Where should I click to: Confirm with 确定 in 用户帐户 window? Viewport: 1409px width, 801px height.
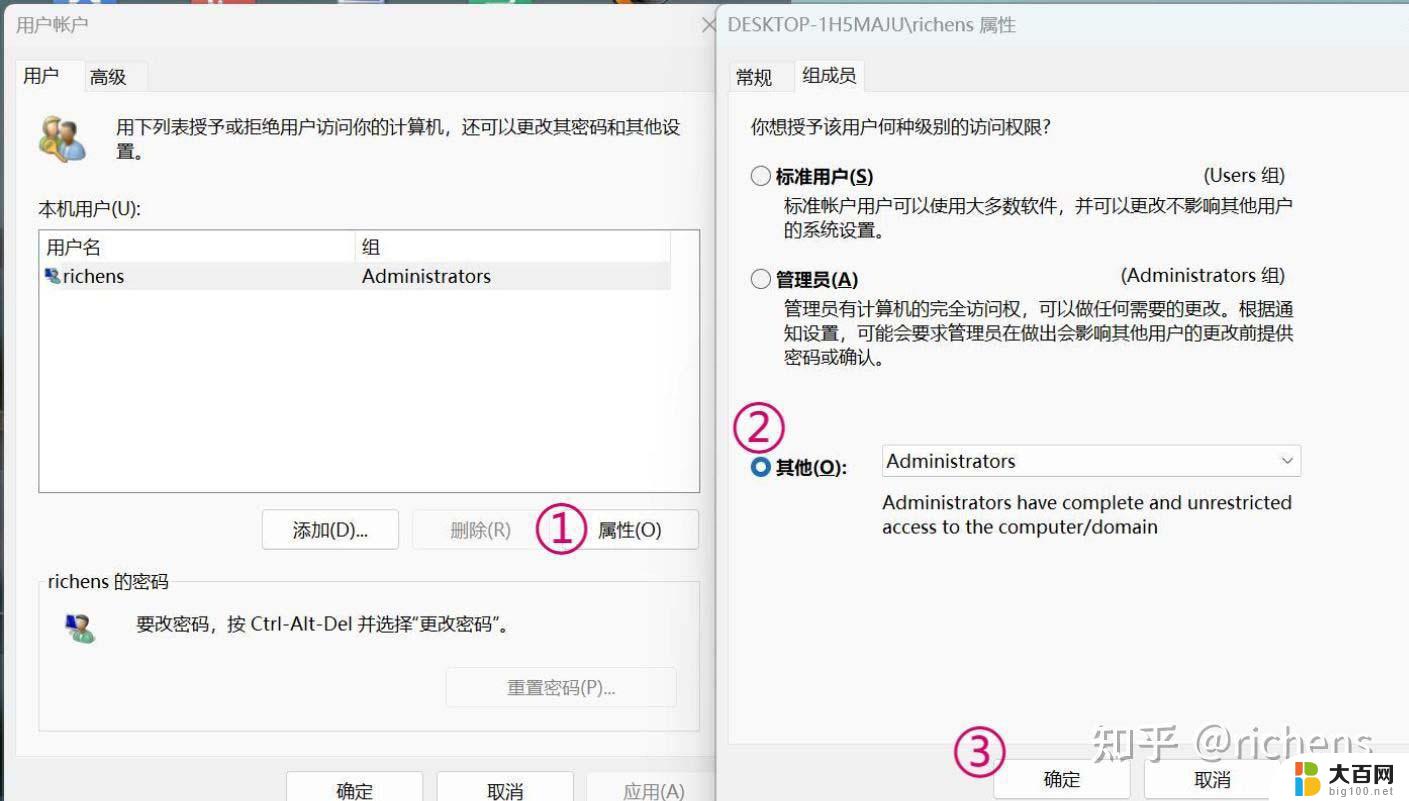[x=355, y=789]
